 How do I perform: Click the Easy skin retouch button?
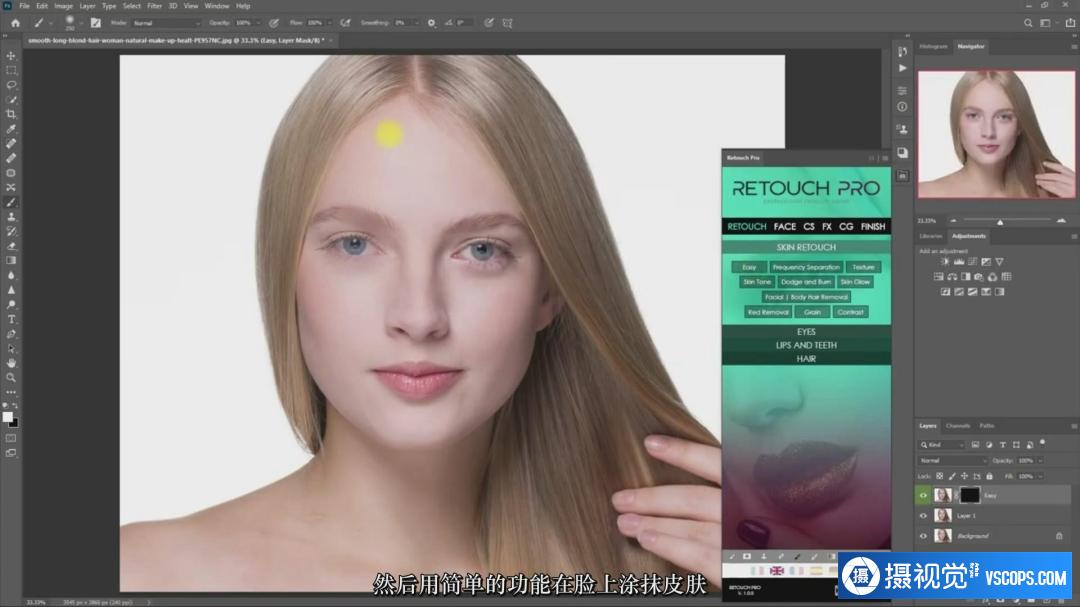point(749,267)
